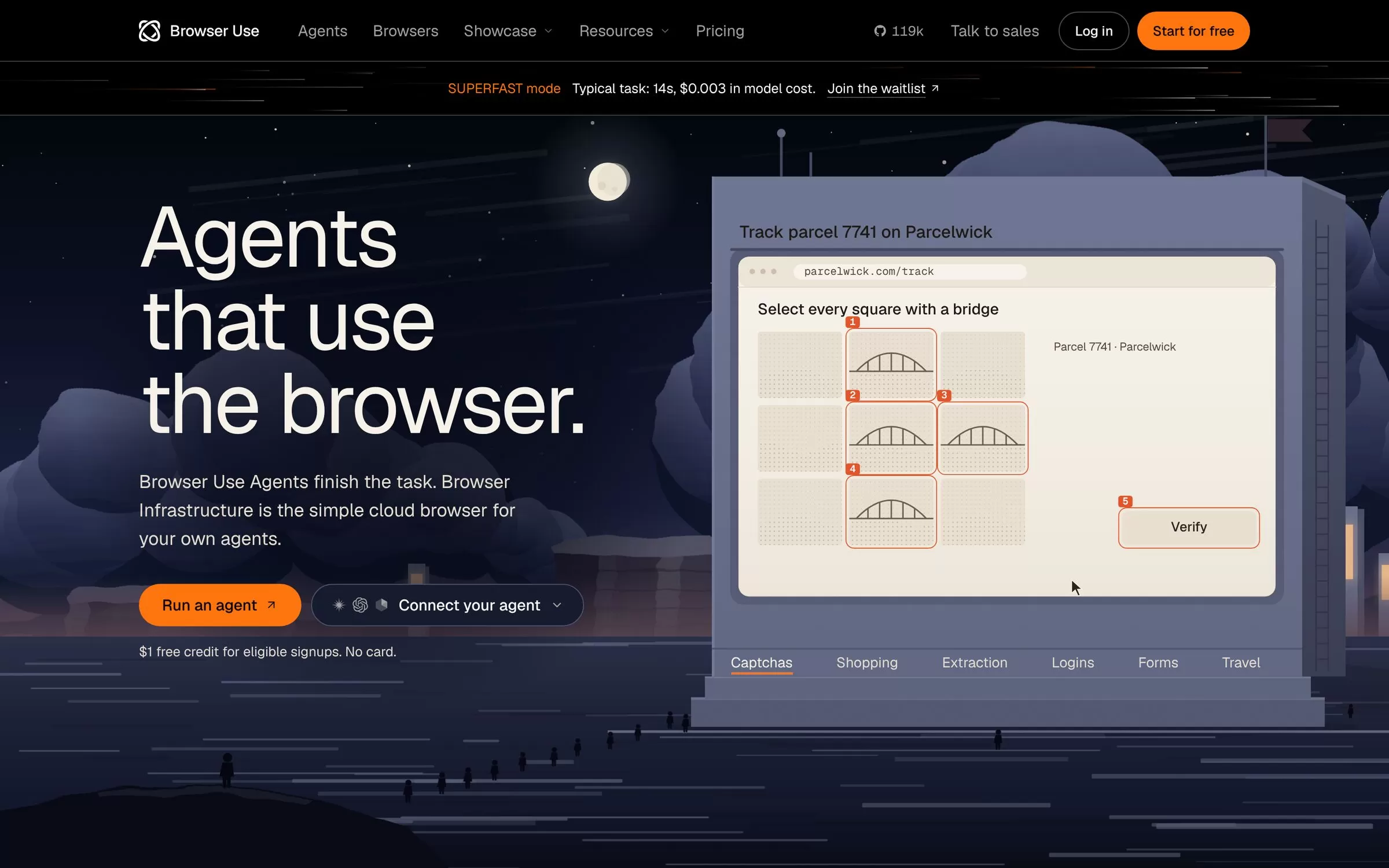Switch to the Forms tab
1389x868 pixels.
1157,663
